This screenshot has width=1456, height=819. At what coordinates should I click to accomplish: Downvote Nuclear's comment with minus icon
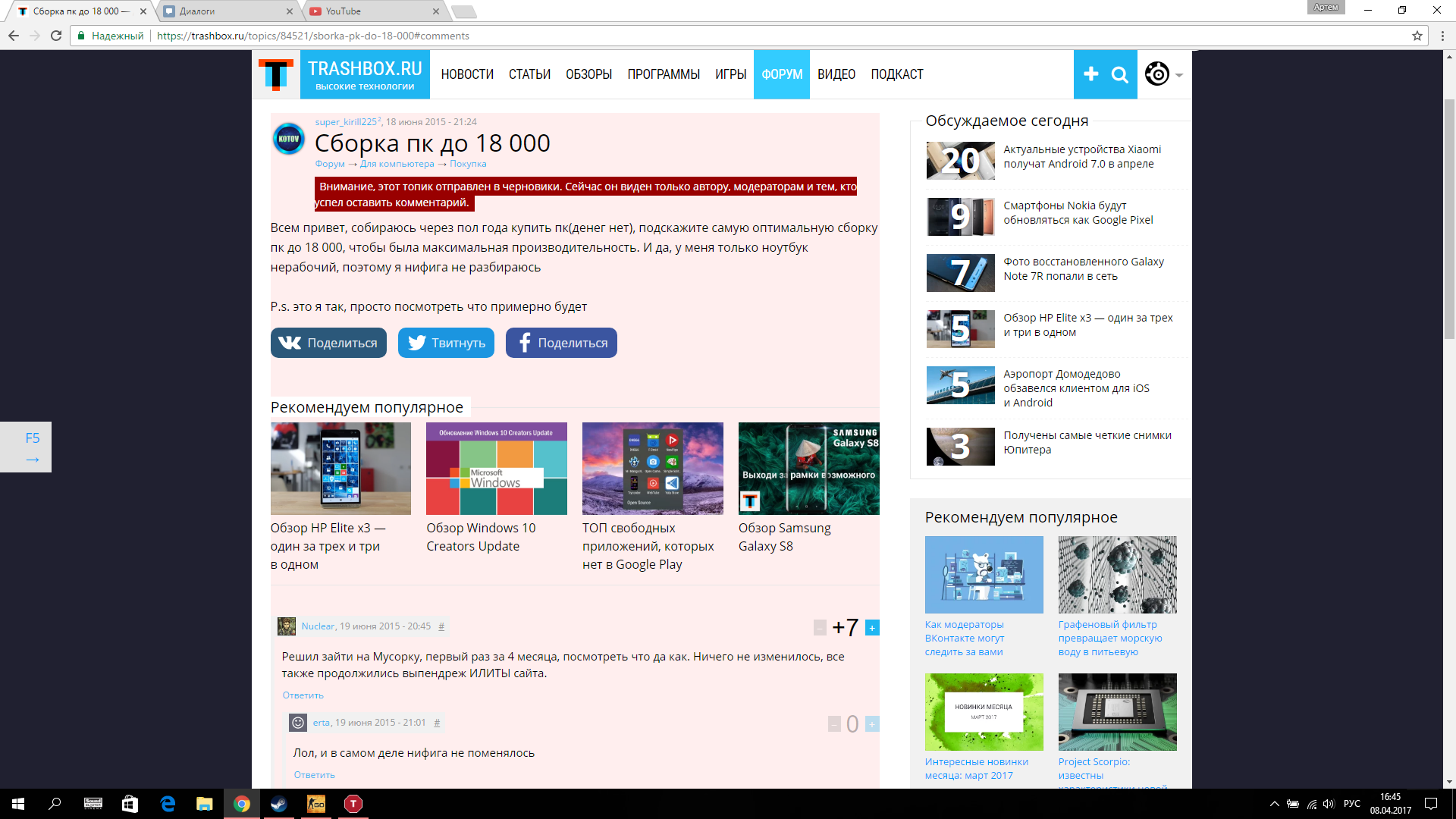[x=820, y=628]
